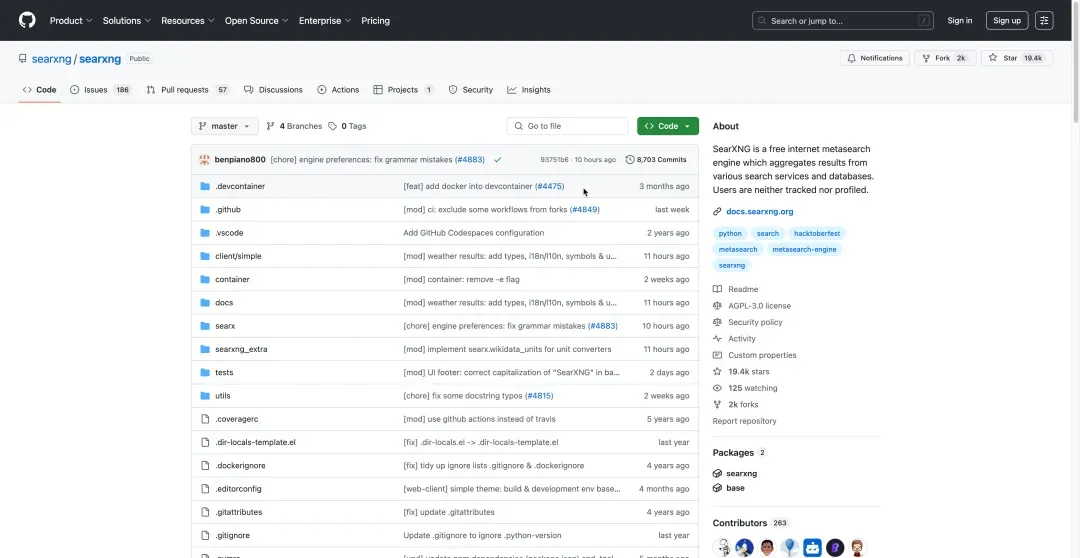Click the branches icon beside 4 Branches
Viewport: 1080px width, 558px height.
271,126
